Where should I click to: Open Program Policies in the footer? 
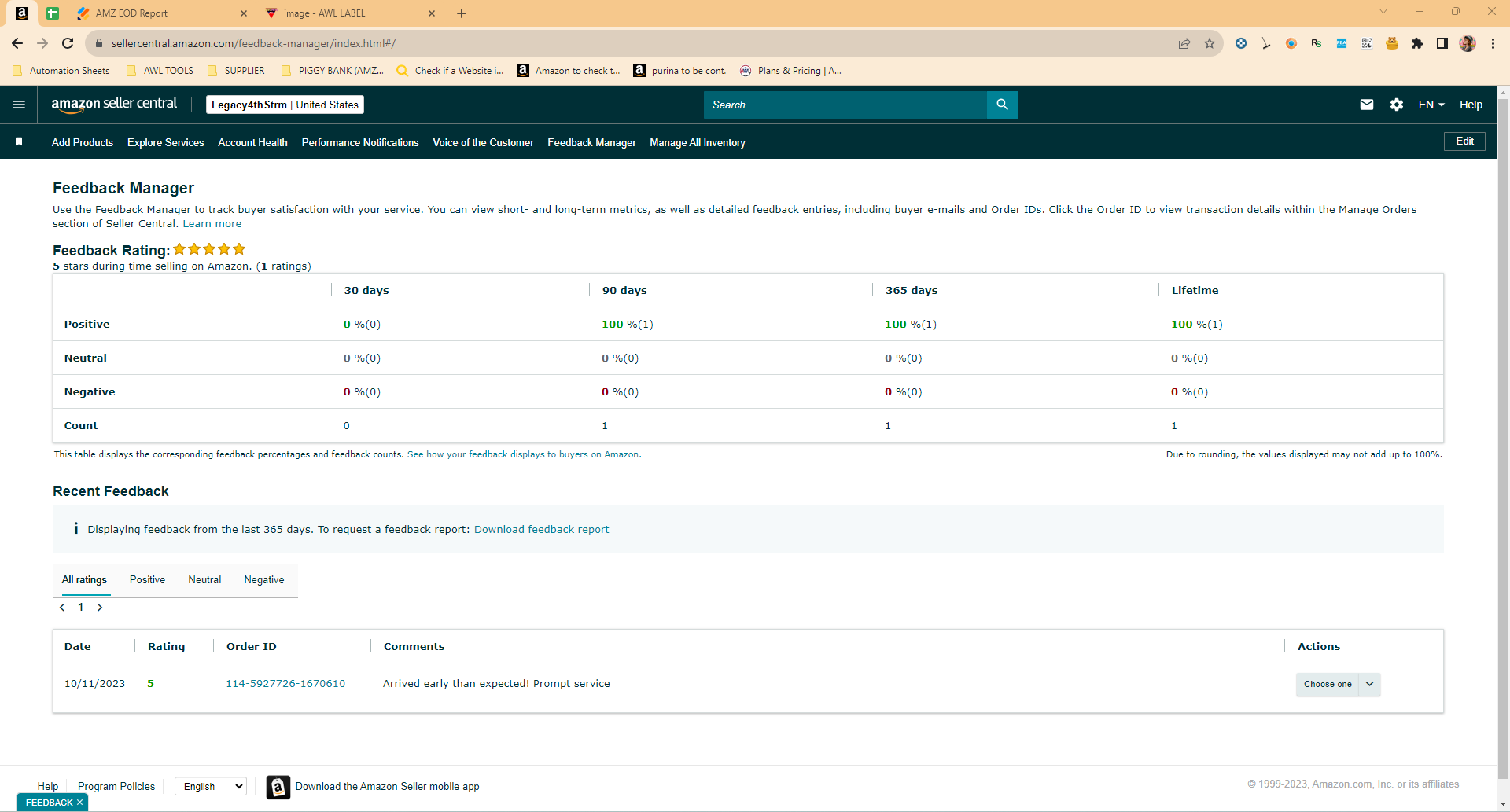click(x=116, y=786)
